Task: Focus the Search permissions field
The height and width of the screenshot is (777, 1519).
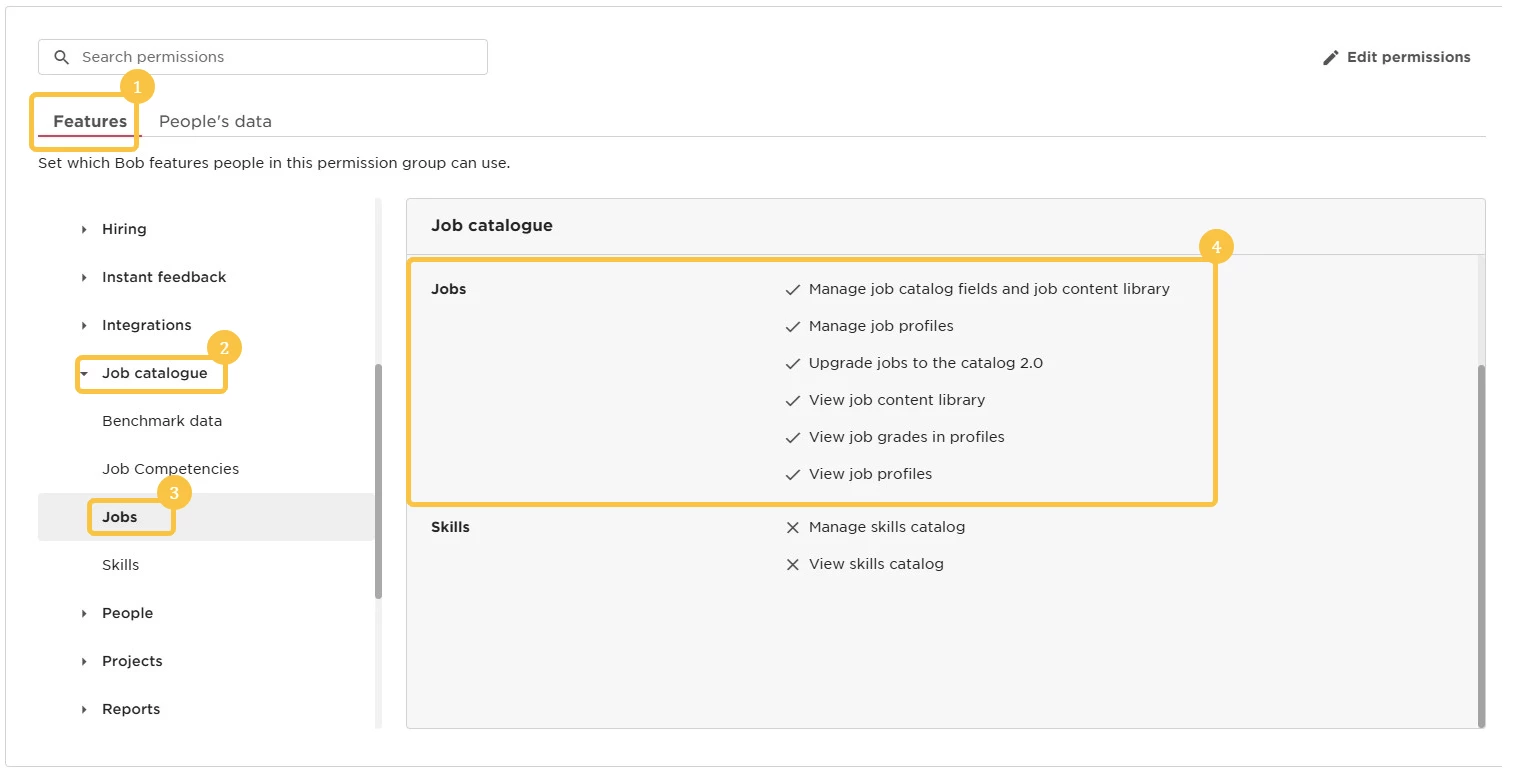Action: [263, 57]
